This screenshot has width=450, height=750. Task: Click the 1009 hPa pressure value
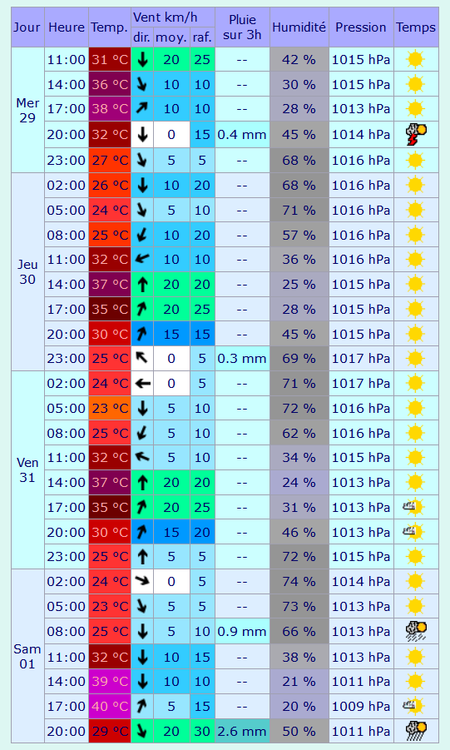click(361, 706)
